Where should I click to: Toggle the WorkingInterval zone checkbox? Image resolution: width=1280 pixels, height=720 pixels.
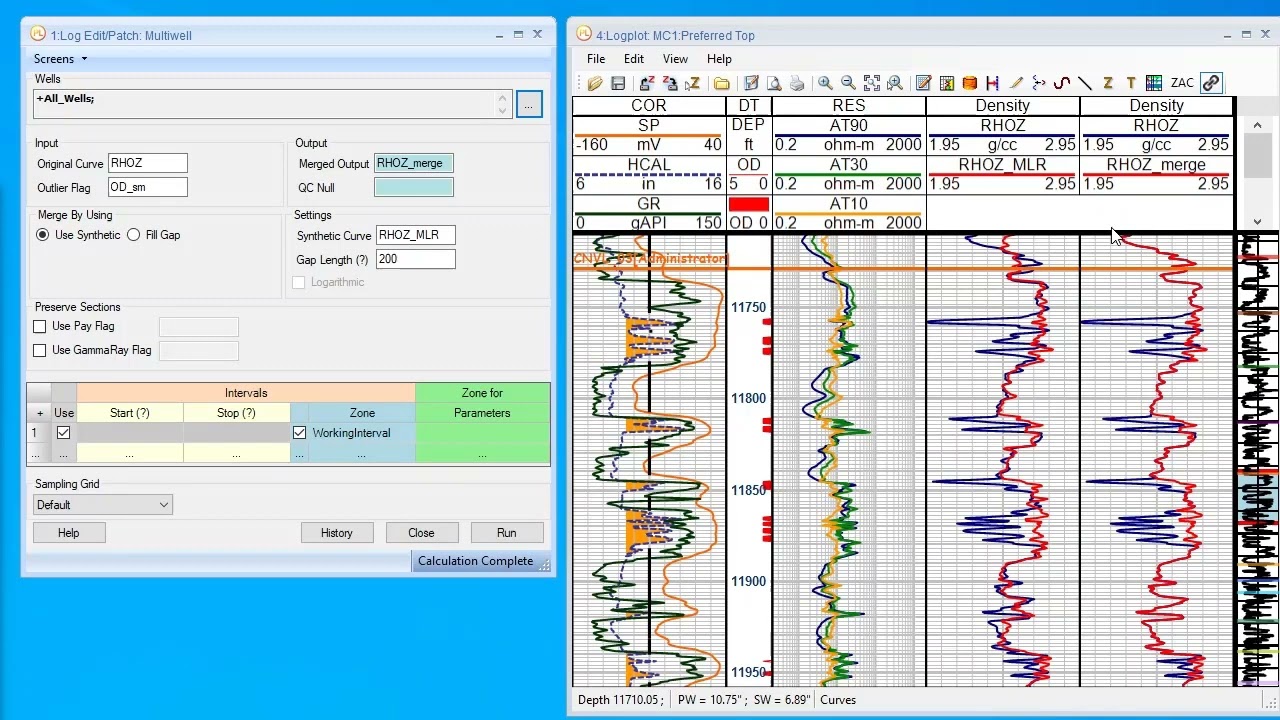point(299,433)
